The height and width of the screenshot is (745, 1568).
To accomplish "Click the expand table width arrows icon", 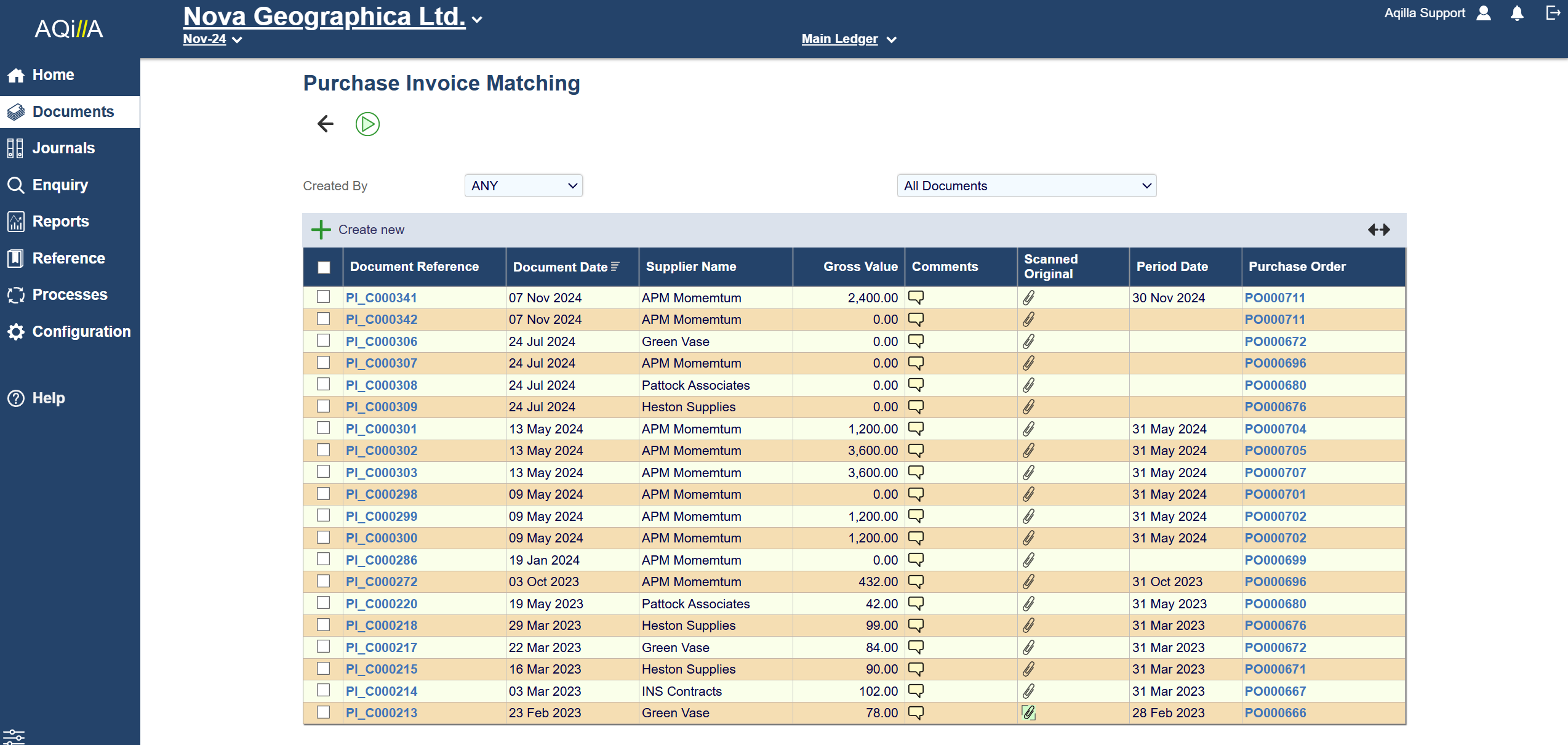I will [x=1378, y=230].
